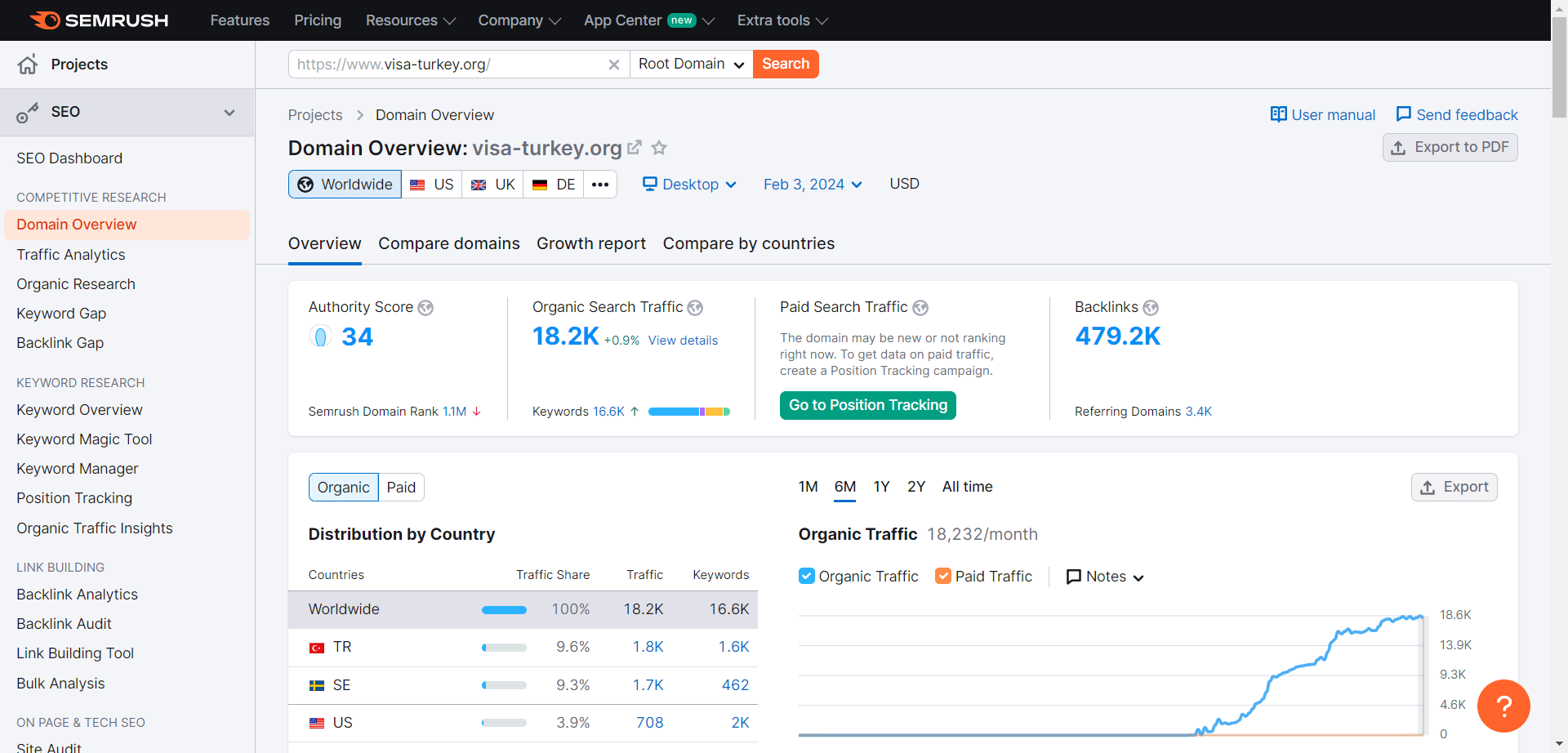Open the Desktop device dropdown

tap(690, 185)
